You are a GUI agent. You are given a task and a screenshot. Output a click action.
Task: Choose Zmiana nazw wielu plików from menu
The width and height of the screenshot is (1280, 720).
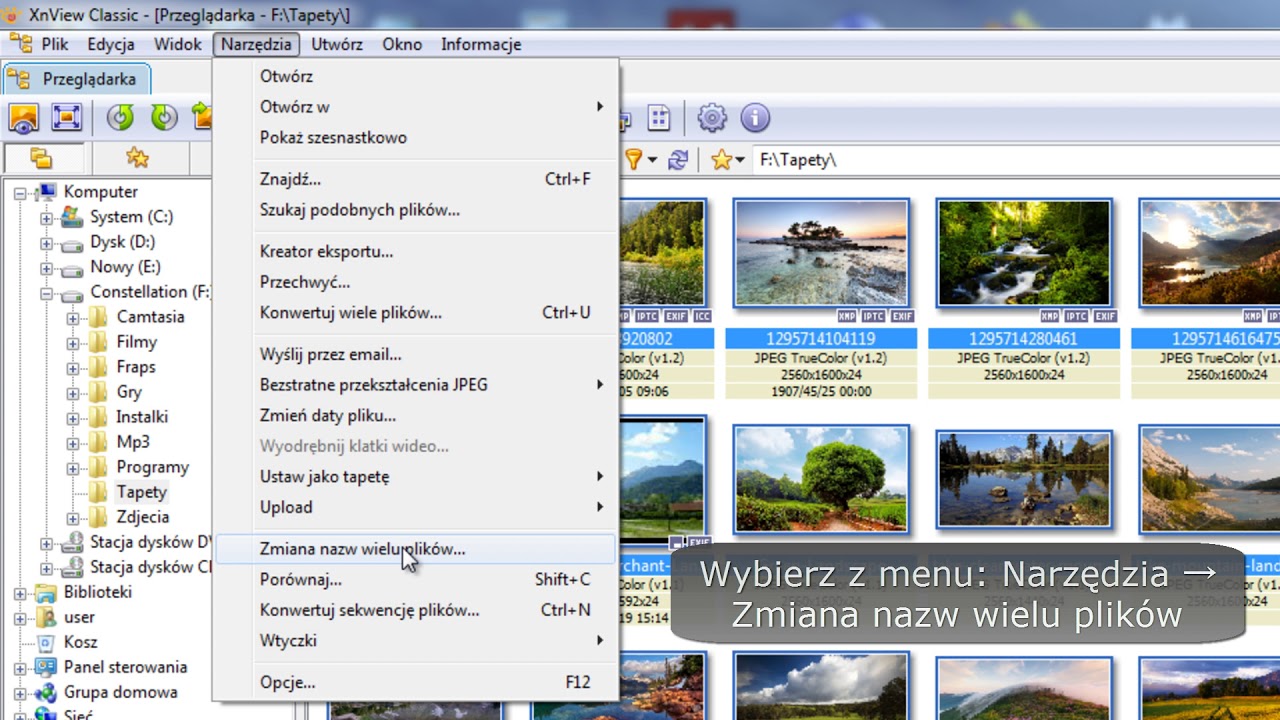(x=416, y=548)
